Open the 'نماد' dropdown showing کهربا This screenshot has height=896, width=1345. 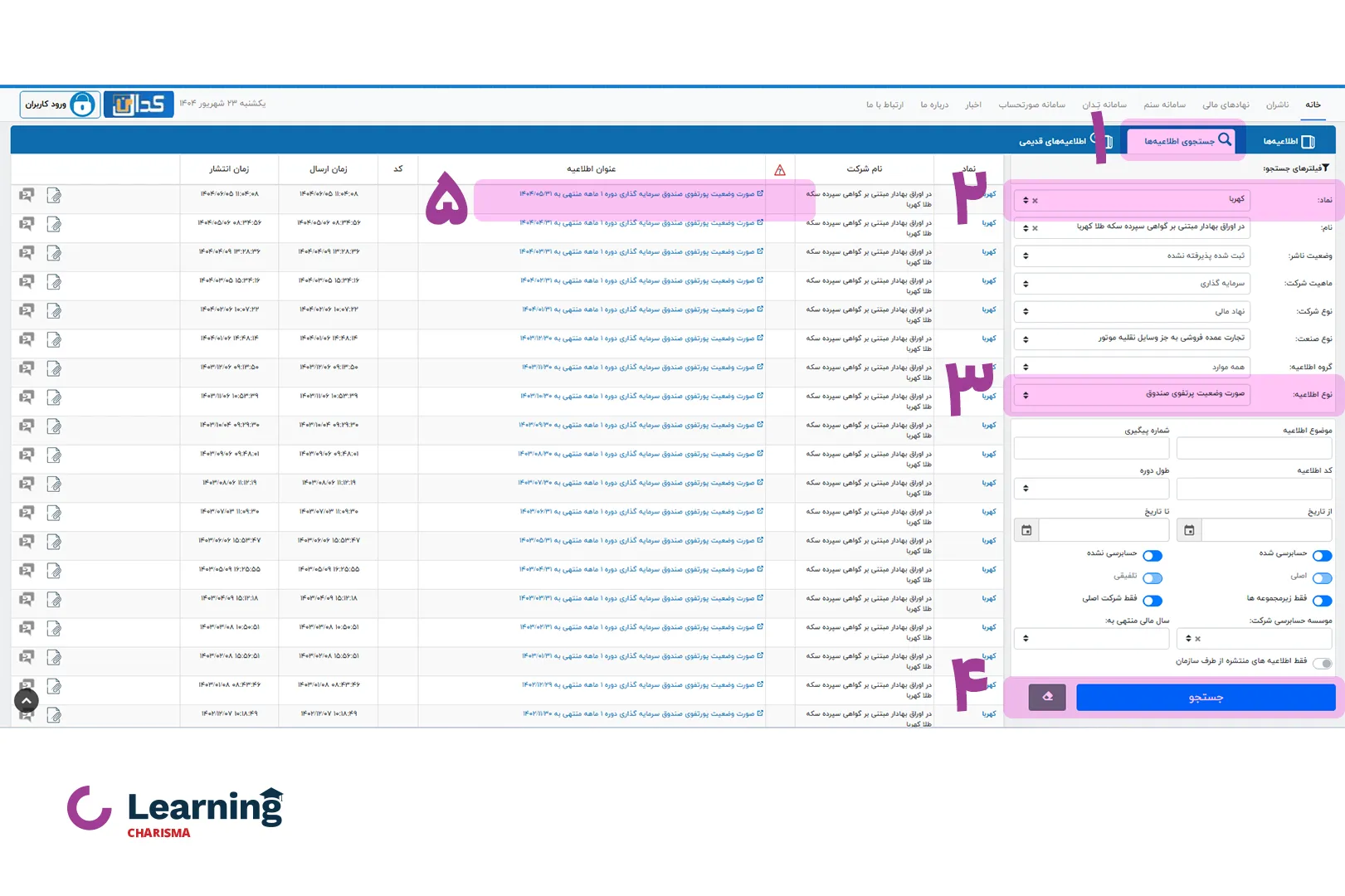[x=1133, y=200]
